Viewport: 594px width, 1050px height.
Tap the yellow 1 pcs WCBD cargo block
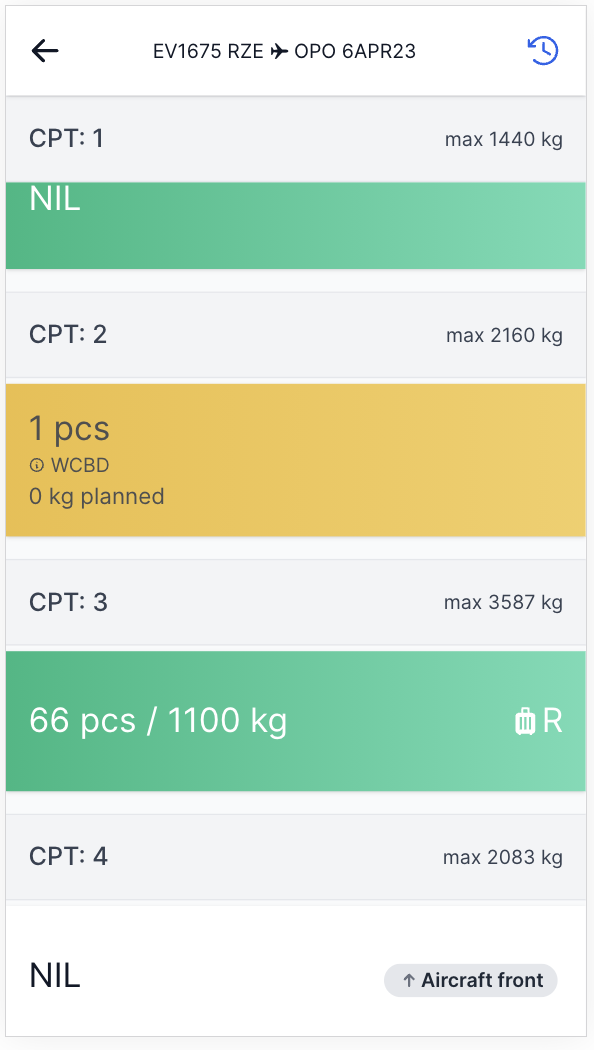(296, 458)
